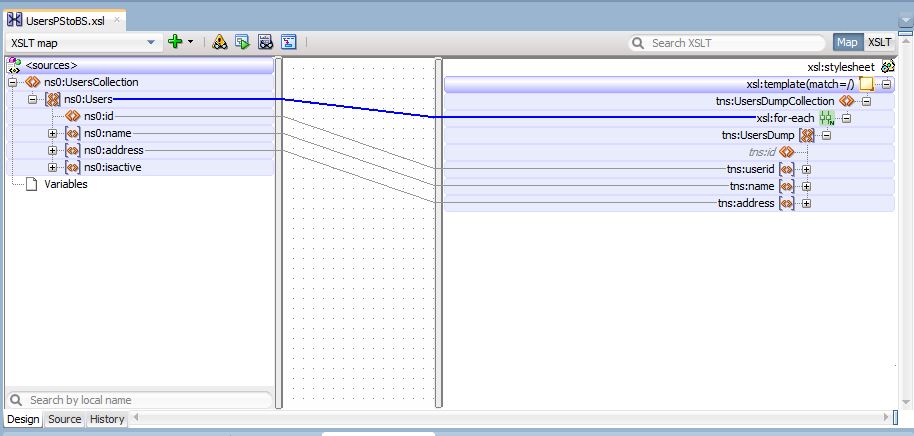Click the glasses report toolbar icon
This screenshot has height=436, width=914.
click(x=266, y=42)
